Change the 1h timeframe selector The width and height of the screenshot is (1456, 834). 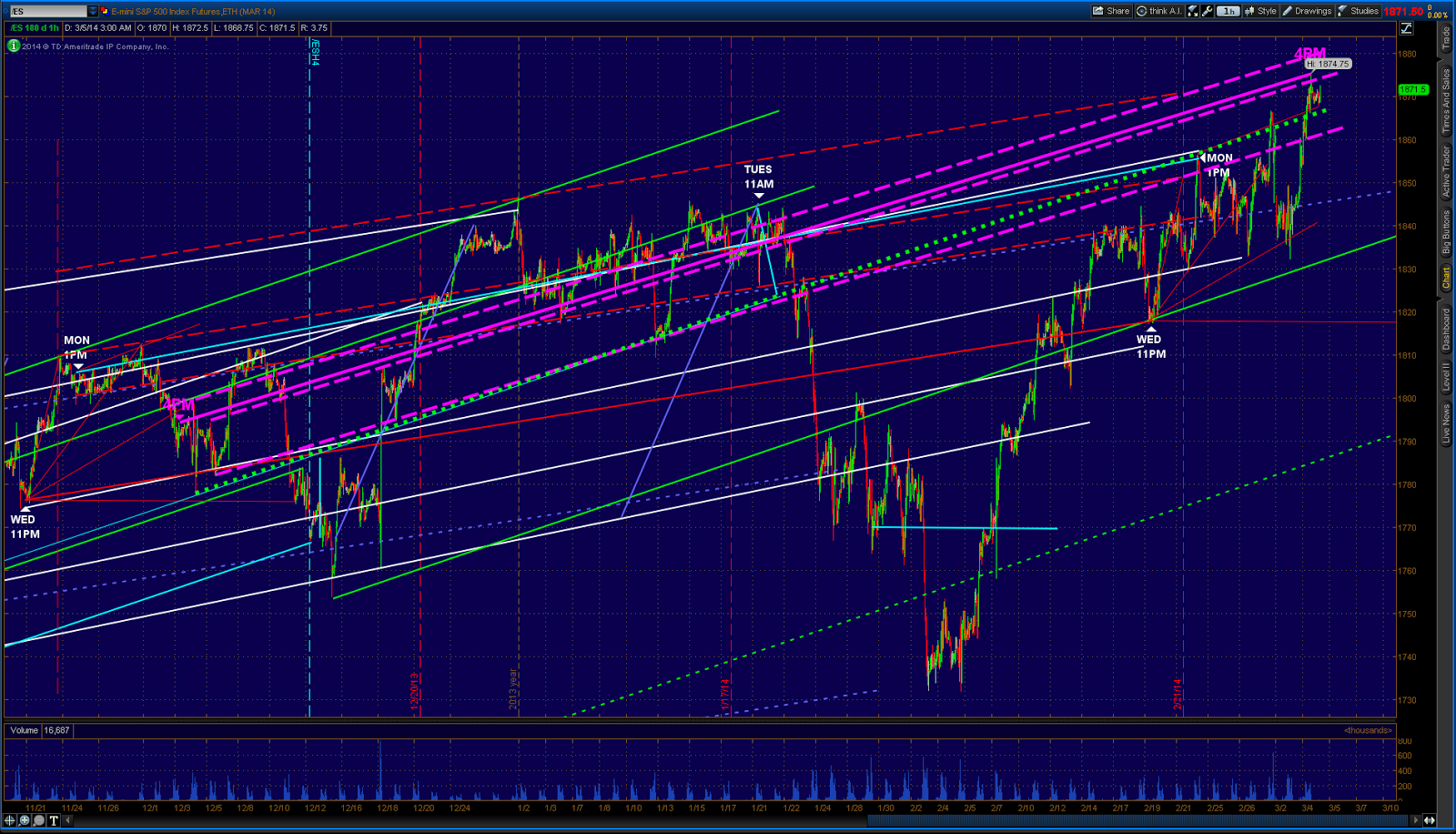pyautogui.click(x=1229, y=11)
